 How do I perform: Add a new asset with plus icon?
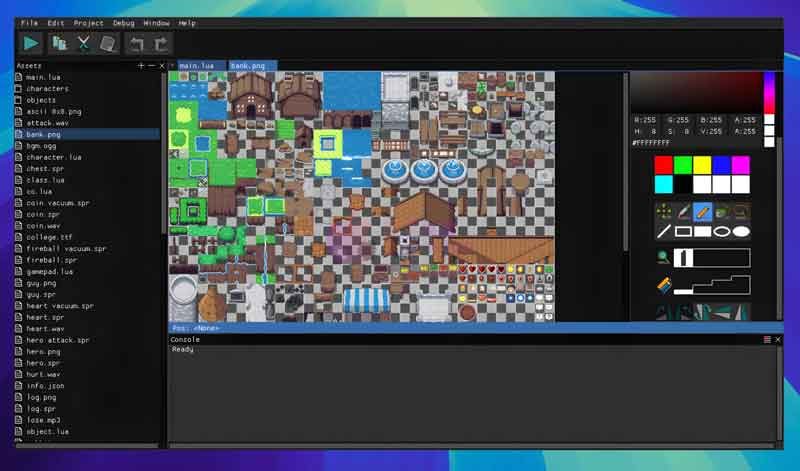pyautogui.click(x=141, y=66)
